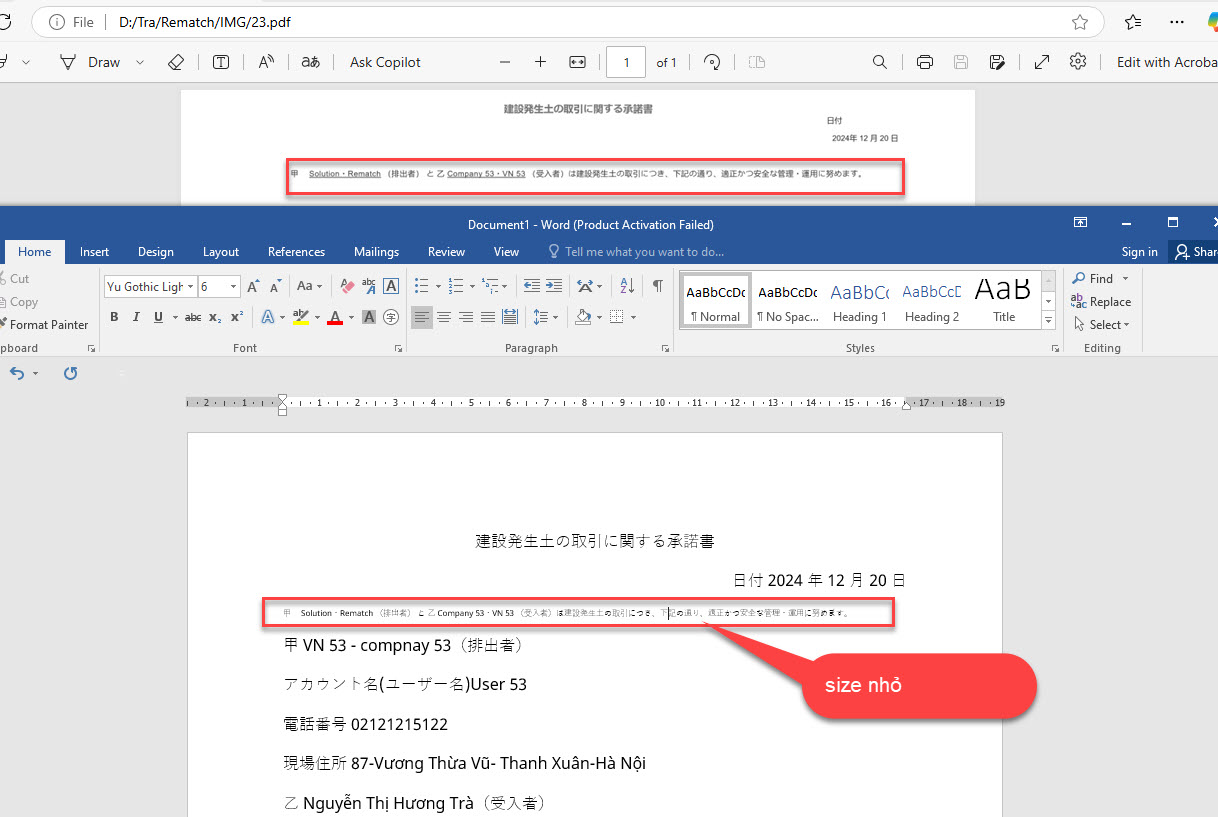1218x817 pixels.
Task: Open PDF viewer settings gear
Action: click(x=1077, y=62)
